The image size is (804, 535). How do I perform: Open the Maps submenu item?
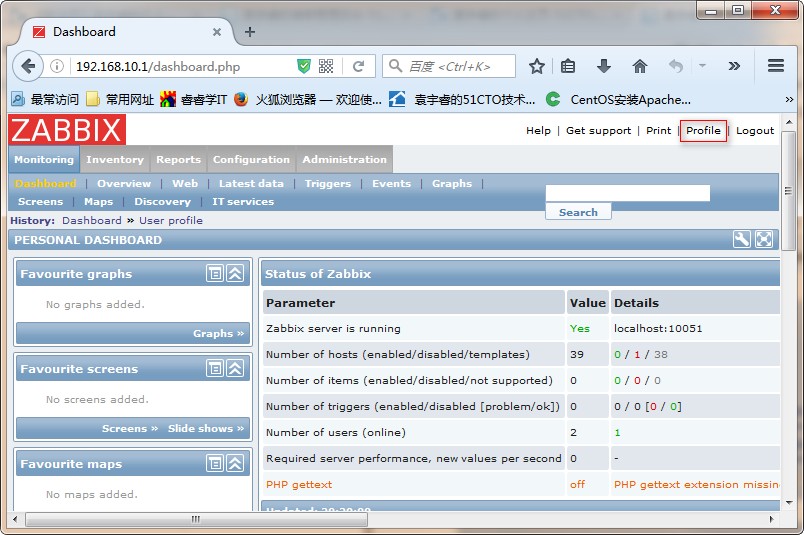(x=98, y=202)
